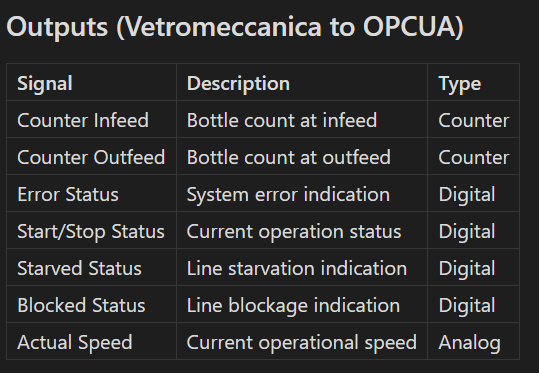
Task: Click the 'Line blockage indication' description
Action: (x=293, y=306)
